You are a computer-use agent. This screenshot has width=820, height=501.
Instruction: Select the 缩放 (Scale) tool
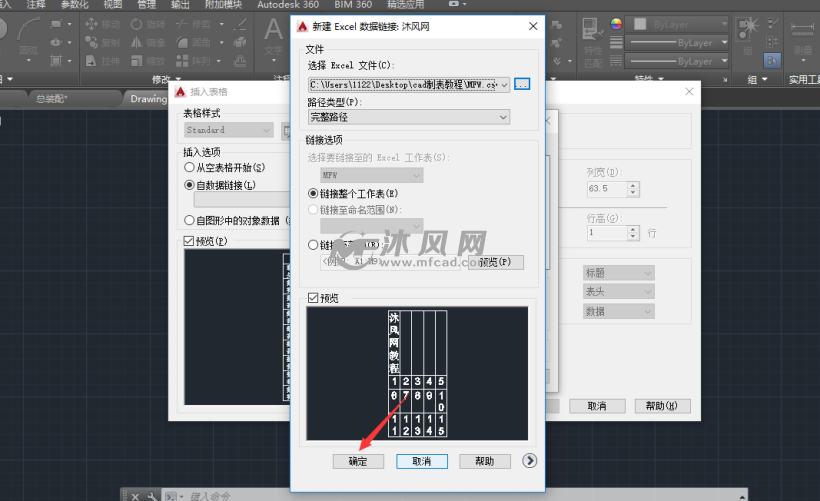(148, 61)
